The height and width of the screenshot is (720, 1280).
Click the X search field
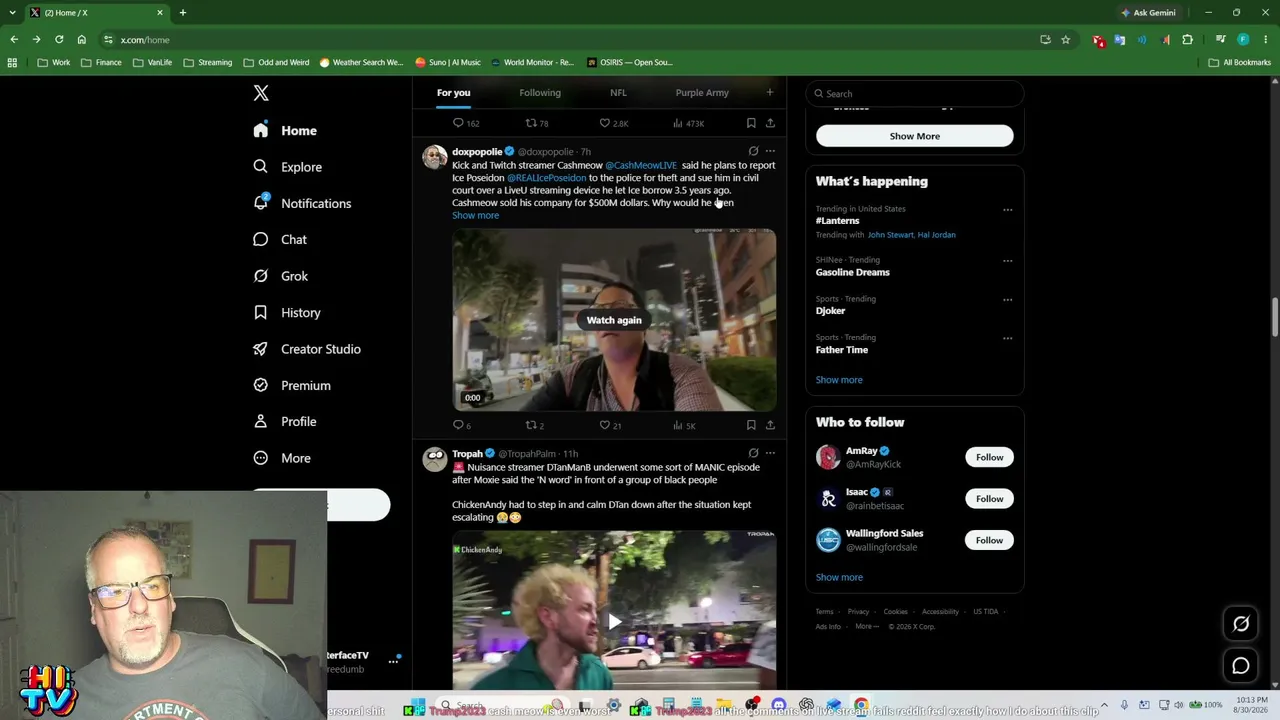pos(914,93)
